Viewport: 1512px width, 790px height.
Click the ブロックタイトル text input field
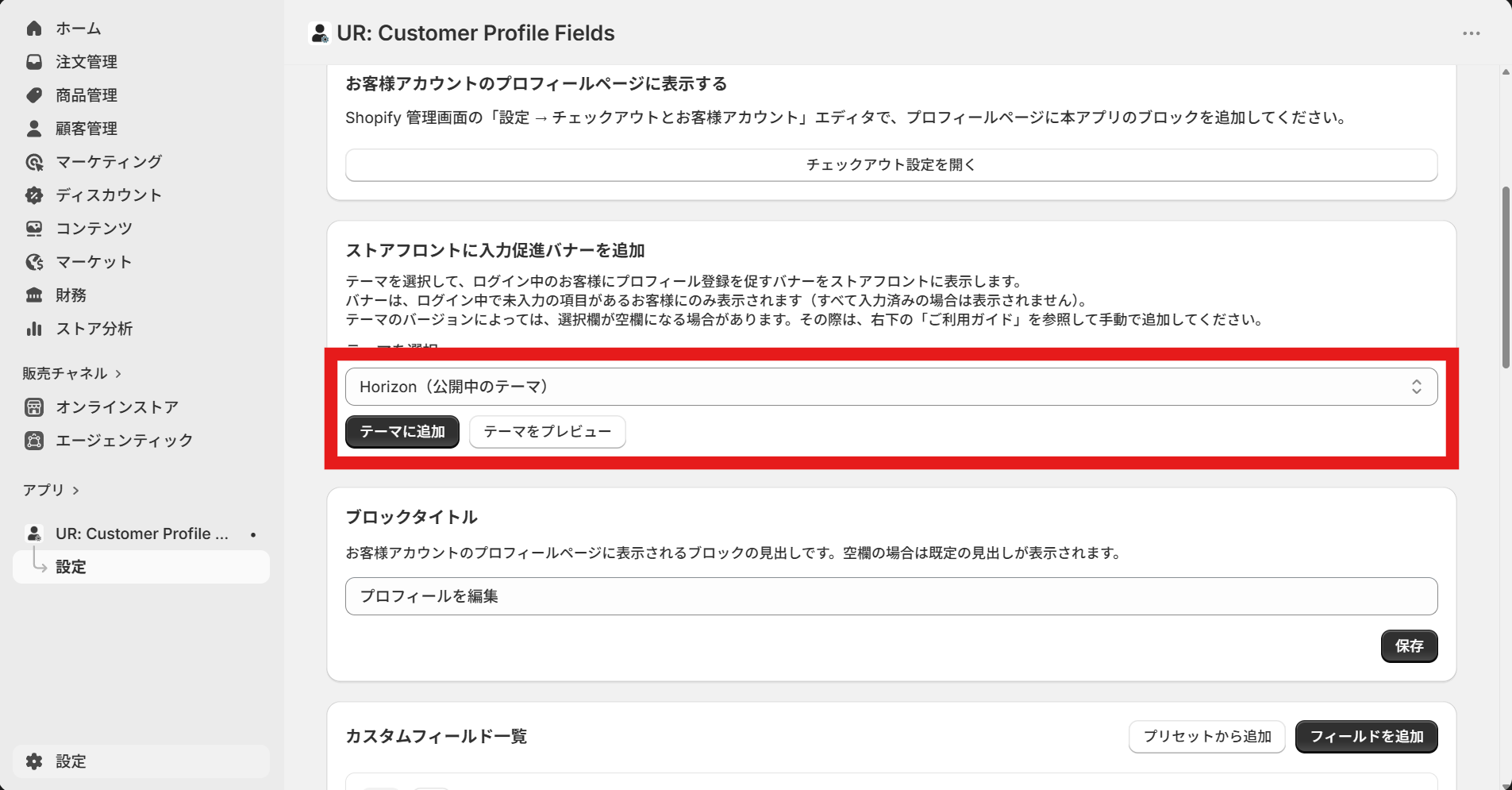(x=891, y=596)
